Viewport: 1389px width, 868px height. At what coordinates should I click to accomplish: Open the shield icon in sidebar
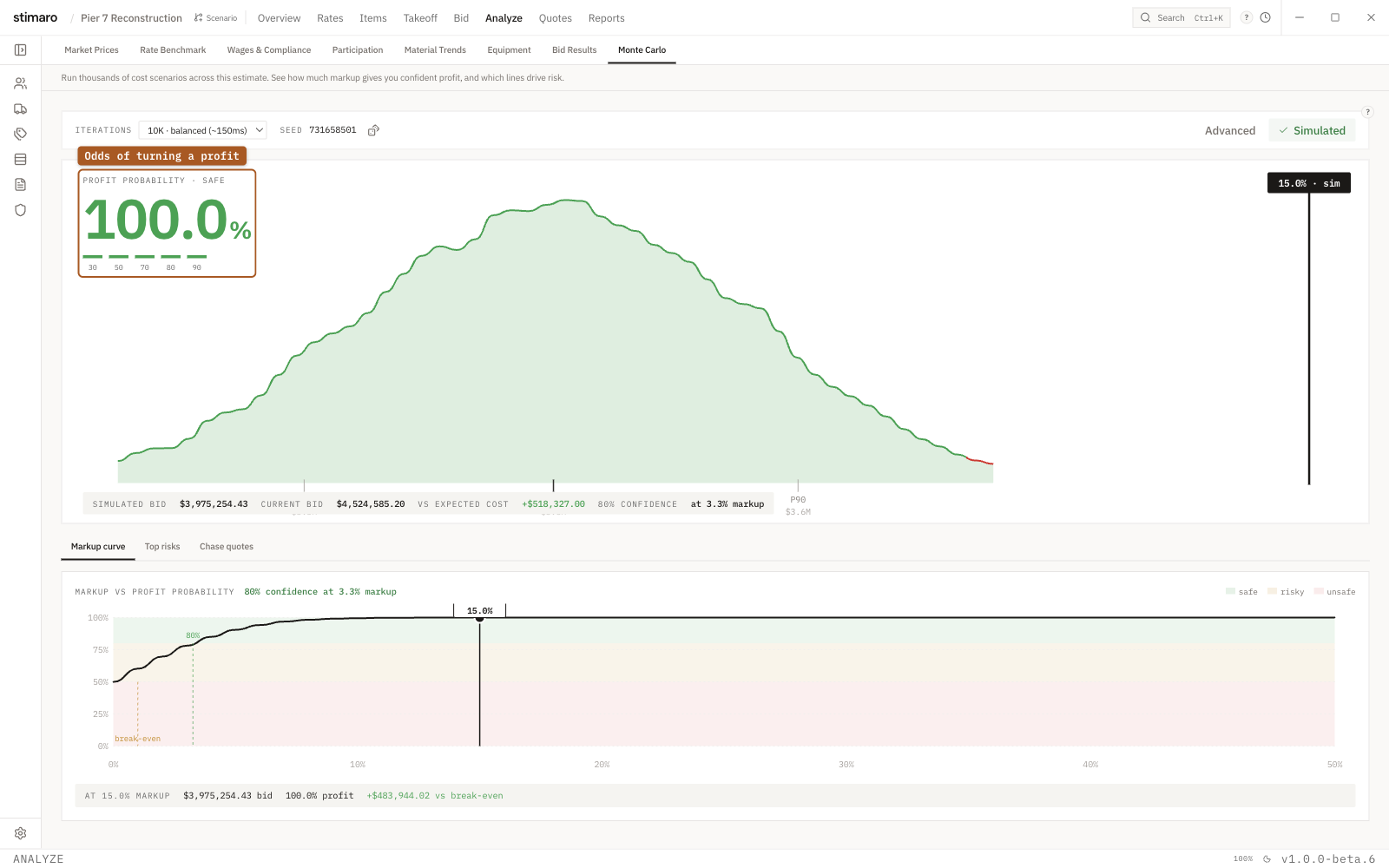[x=20, y=210]
